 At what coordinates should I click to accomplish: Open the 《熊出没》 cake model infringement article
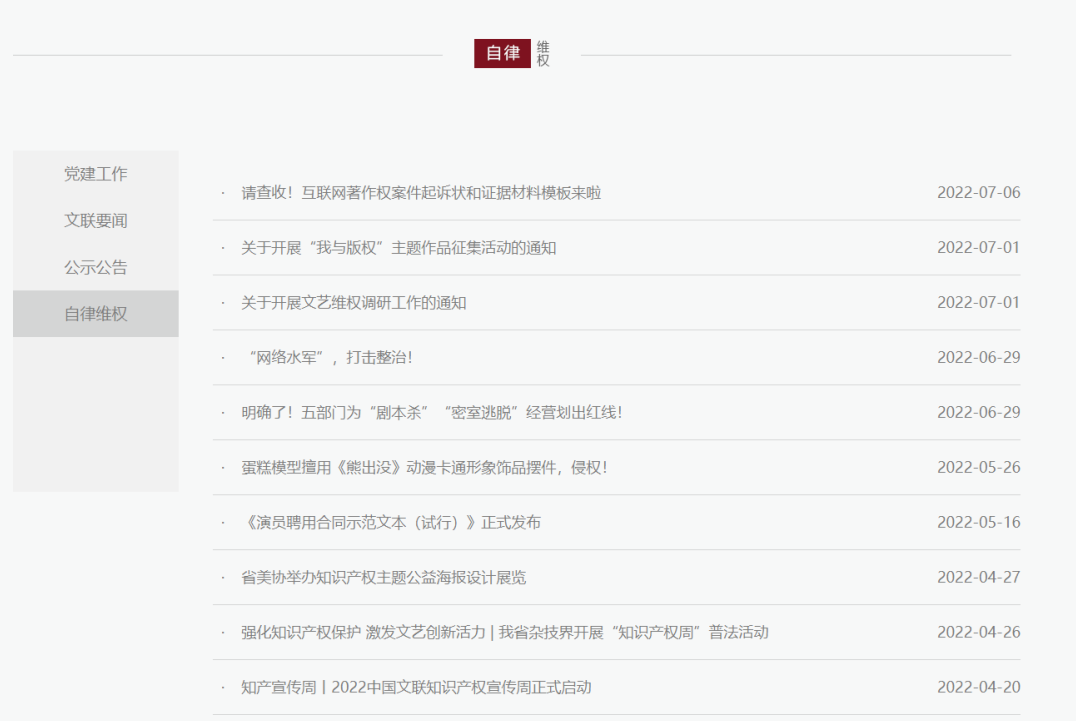click(x=424, y=468)
